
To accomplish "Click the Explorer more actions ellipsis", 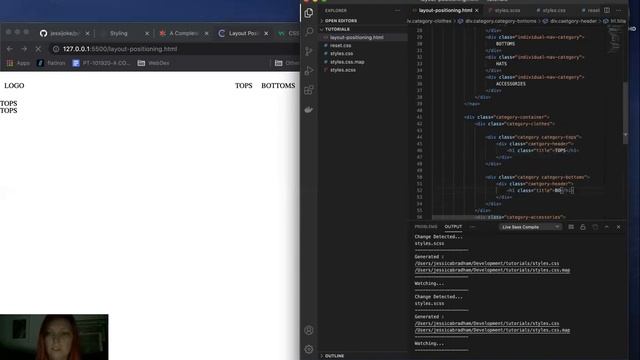I will tap(397, 11).
